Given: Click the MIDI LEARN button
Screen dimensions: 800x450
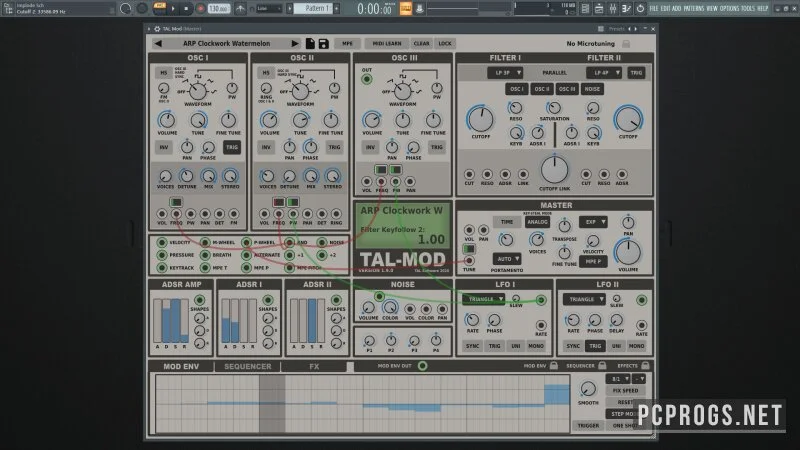Looking at the screenshot, I should tap(387, 44).
